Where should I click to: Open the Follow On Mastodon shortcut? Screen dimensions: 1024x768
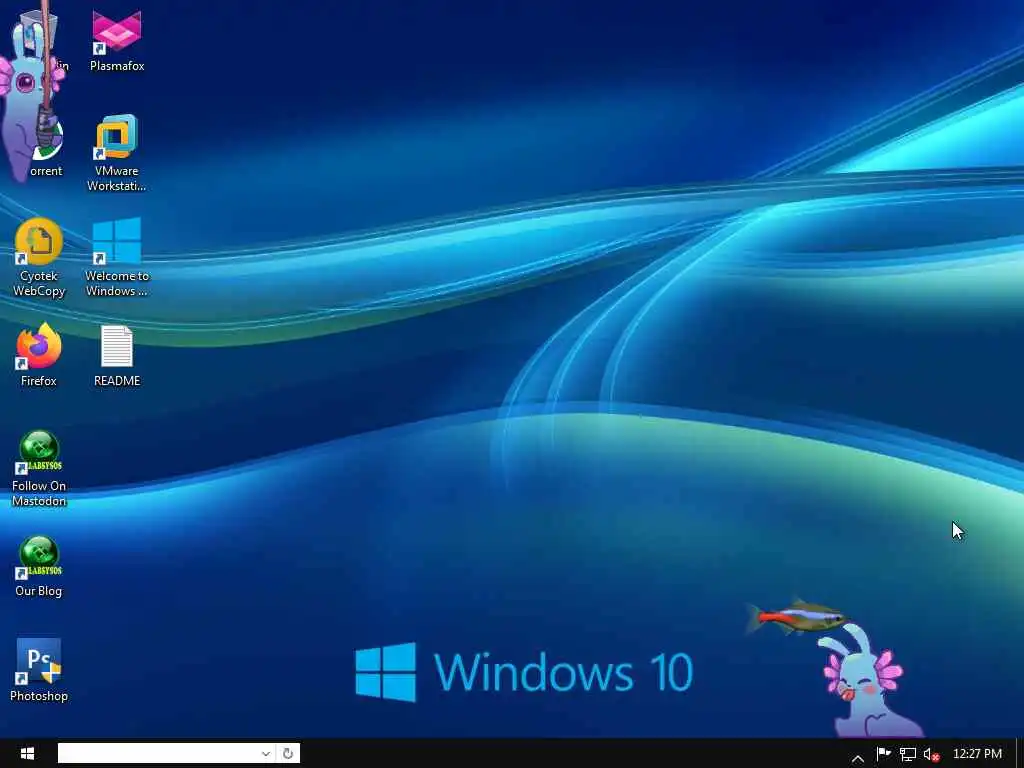point(39,468)
